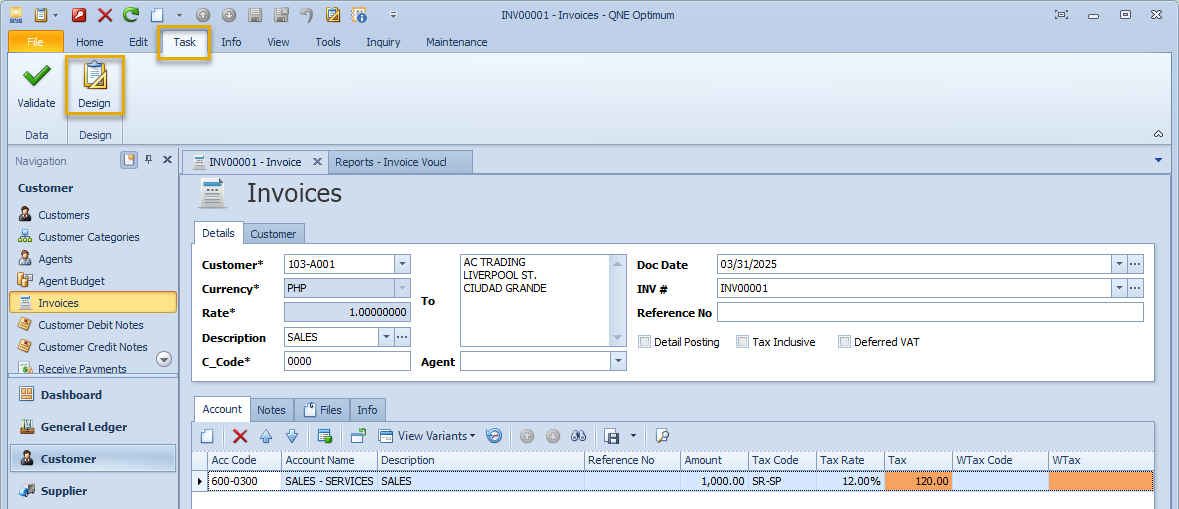Click the Save floppy disk icon in top toolbar
Viewport: 1179px width, 509px height.
click(x=255, y=14)
